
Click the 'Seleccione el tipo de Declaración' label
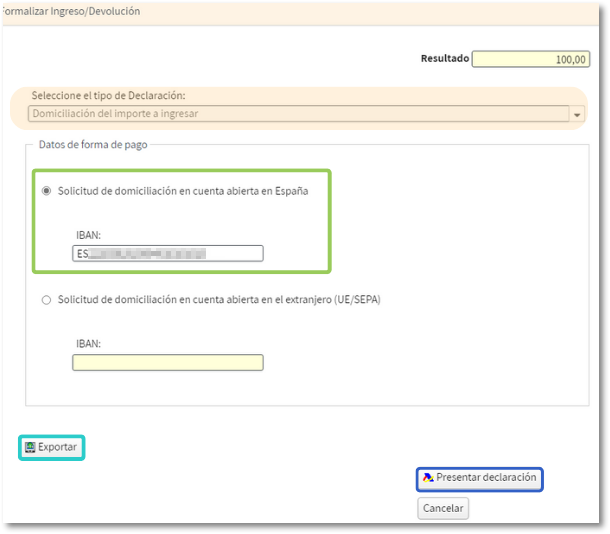click(x=109, y=96)
